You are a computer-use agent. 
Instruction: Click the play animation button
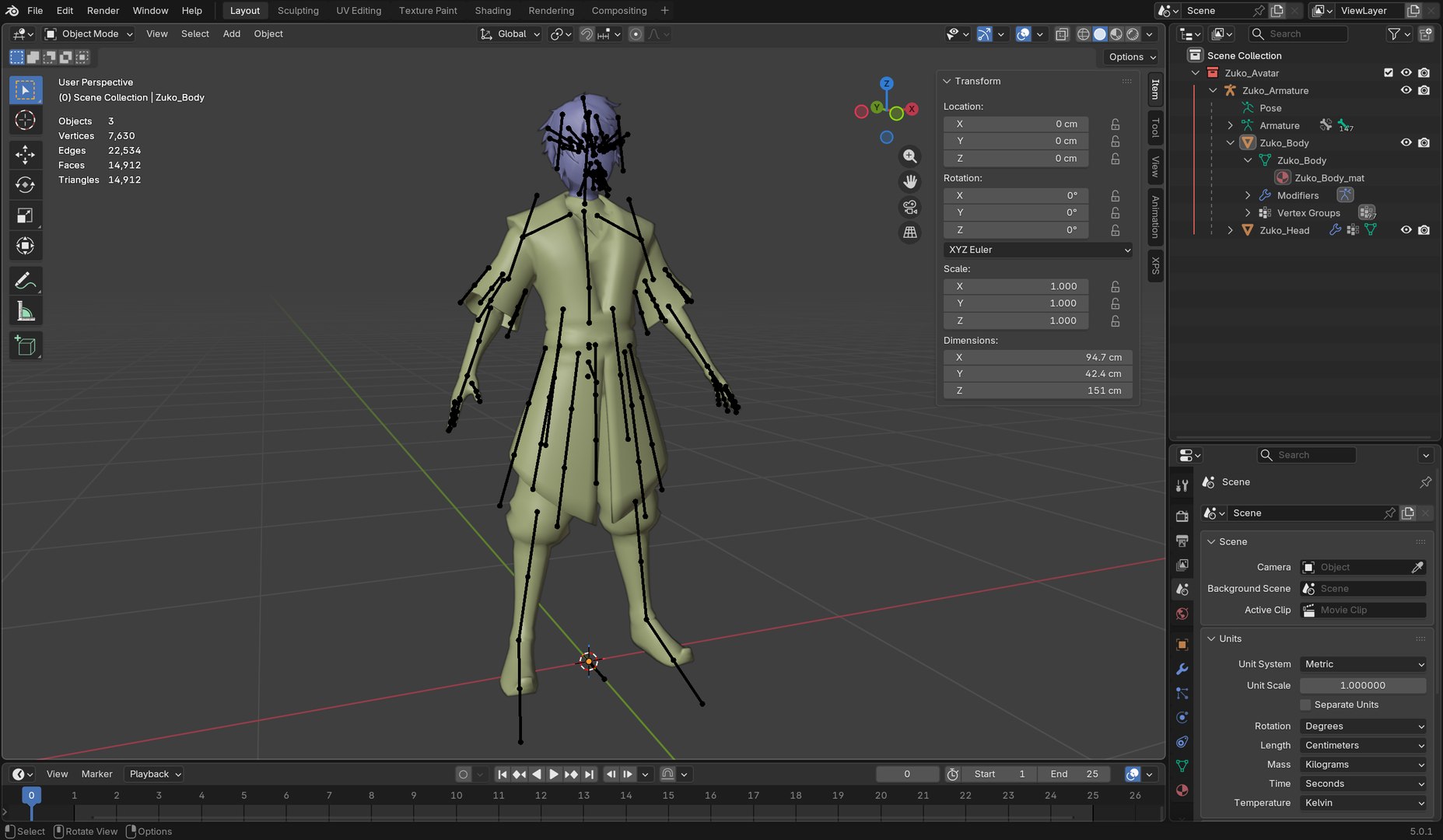tap(554, 774)
